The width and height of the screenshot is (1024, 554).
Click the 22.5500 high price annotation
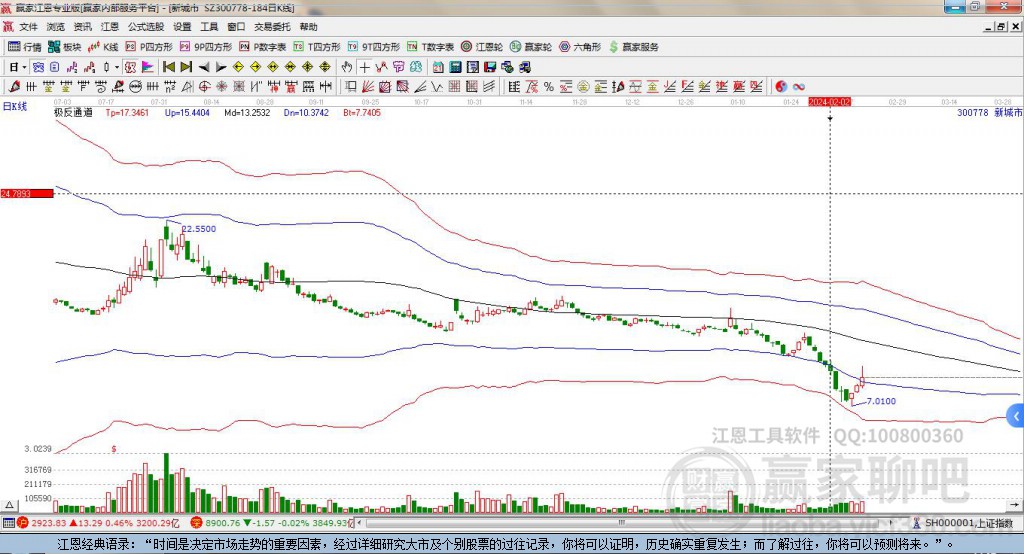[199, 229]
